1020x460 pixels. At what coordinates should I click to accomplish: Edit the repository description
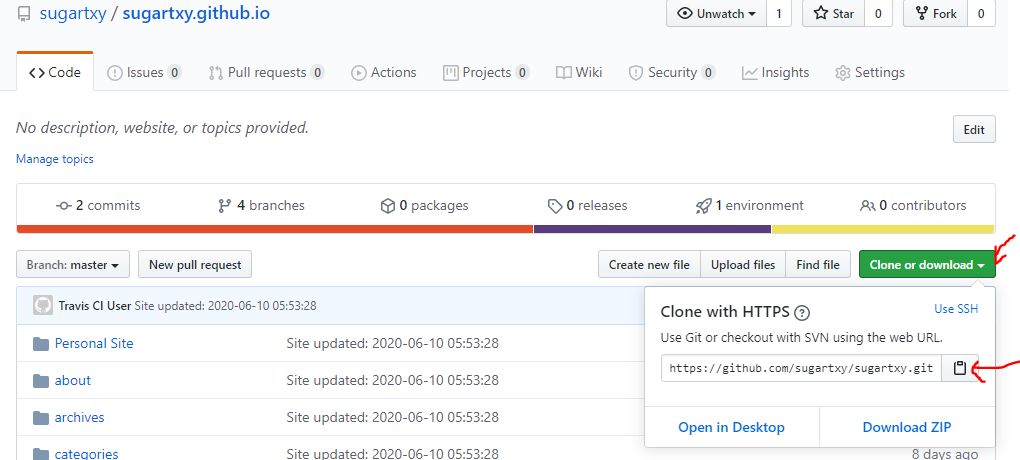click(974, 129)
